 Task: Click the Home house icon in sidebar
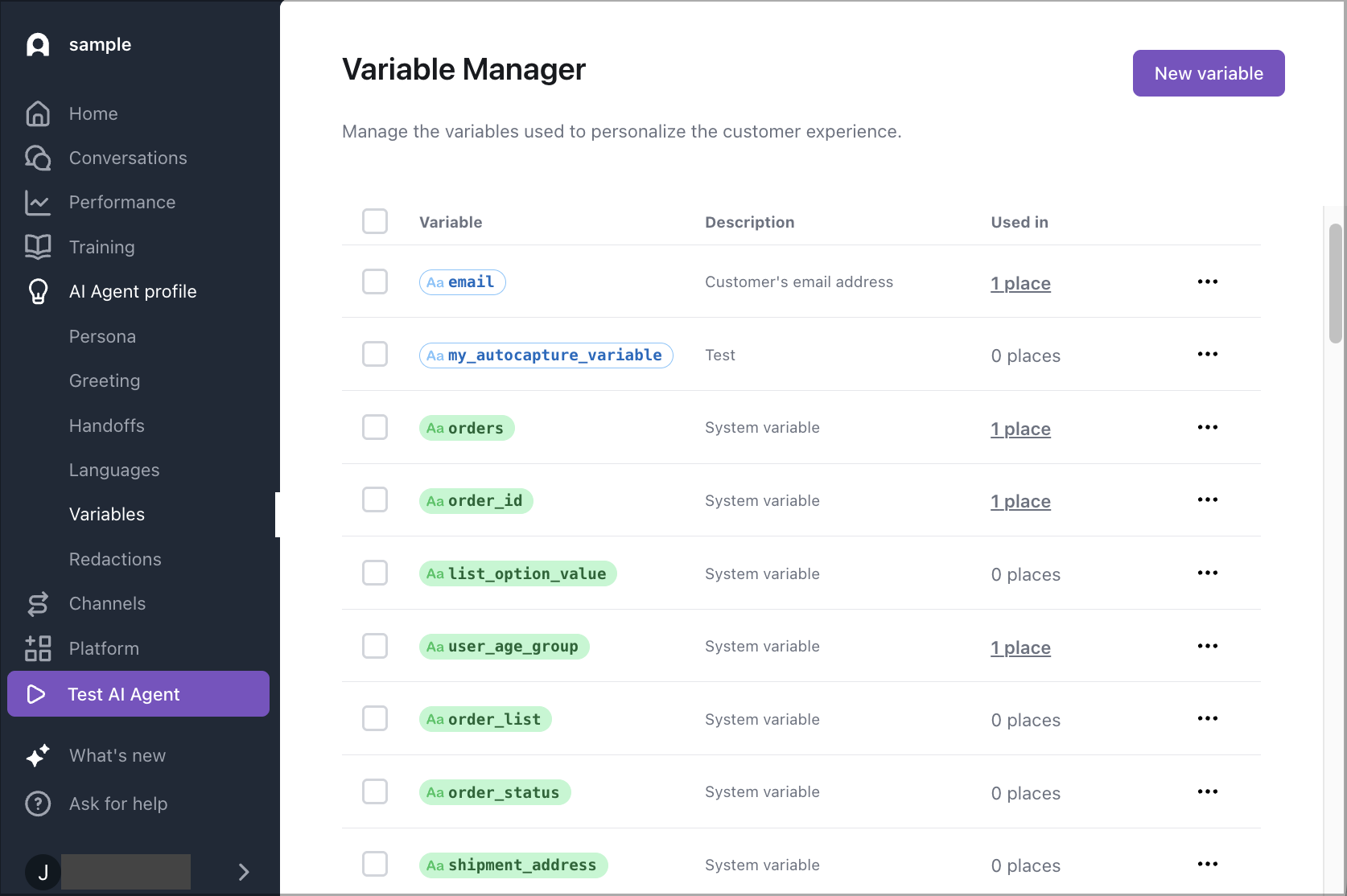coord(38,113)
